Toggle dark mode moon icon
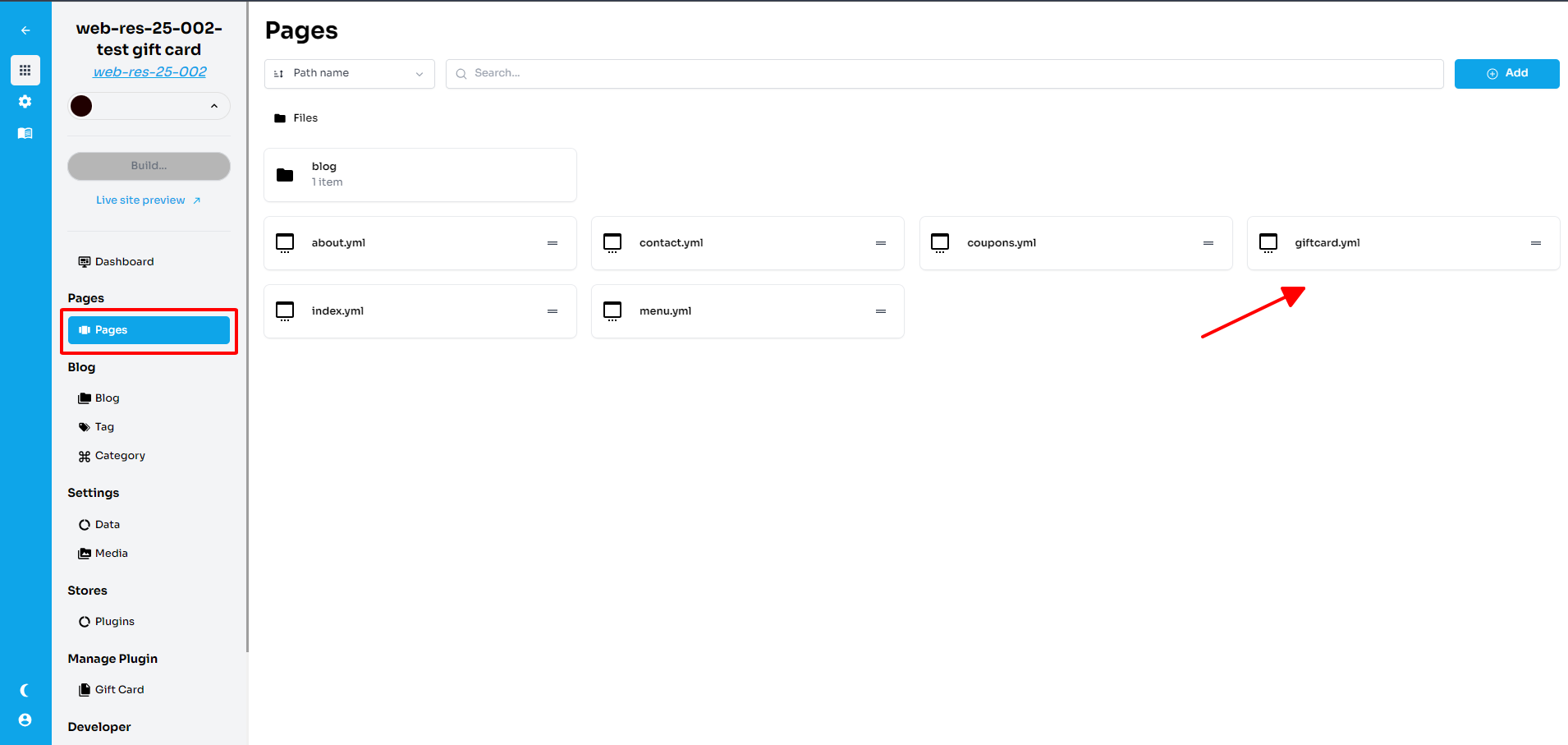 (x=25, y=690)
